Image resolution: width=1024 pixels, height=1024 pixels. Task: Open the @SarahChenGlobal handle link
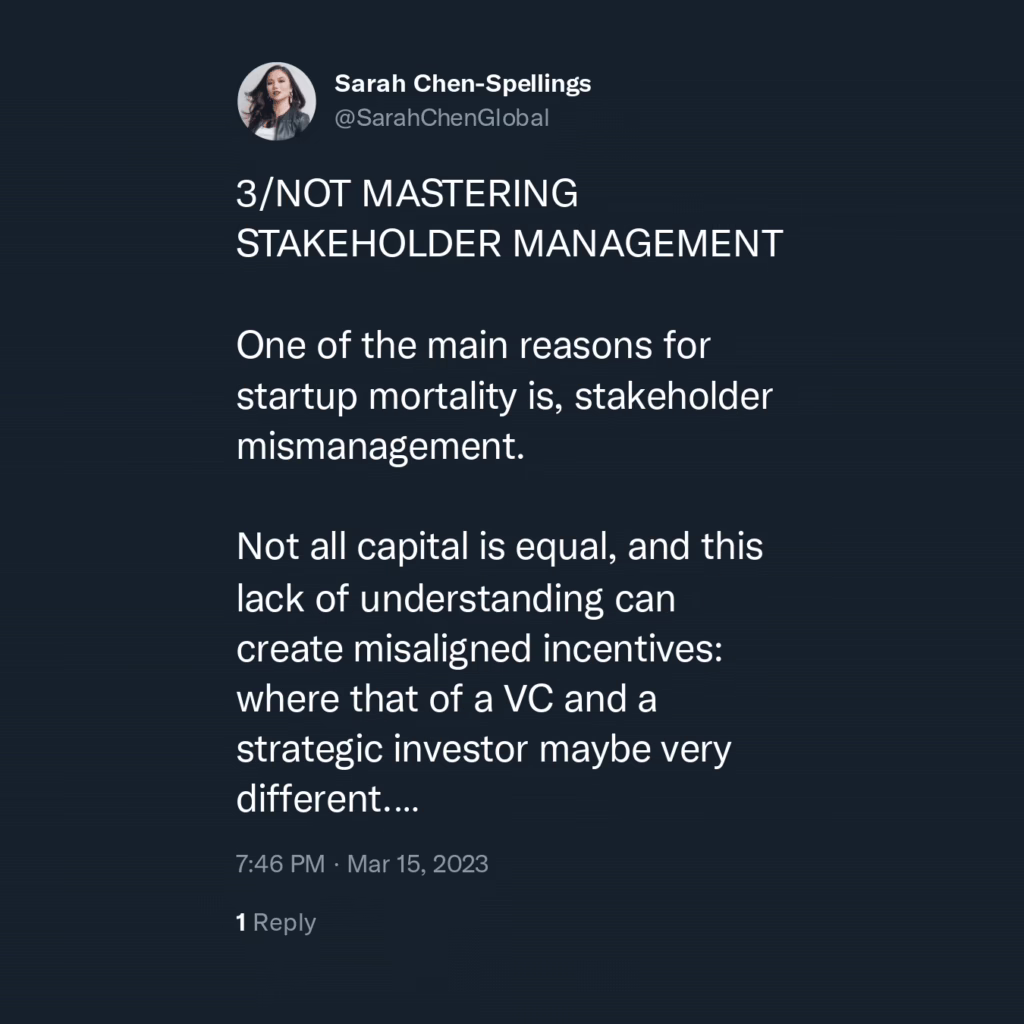441,118
